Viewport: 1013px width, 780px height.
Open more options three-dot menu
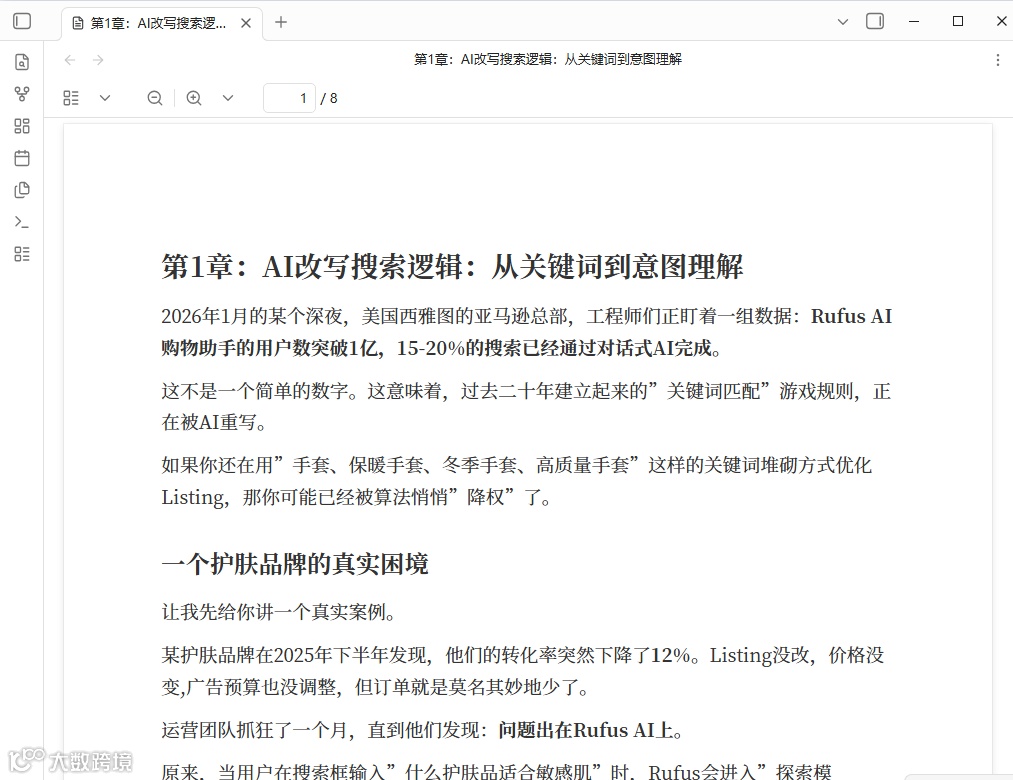click(997, 60)
